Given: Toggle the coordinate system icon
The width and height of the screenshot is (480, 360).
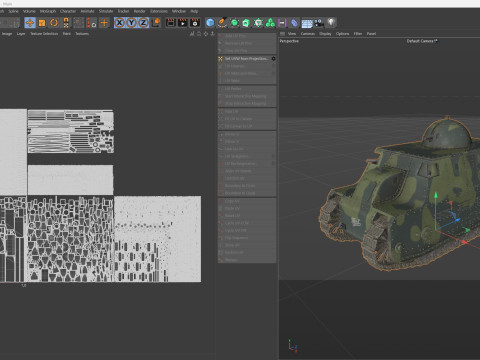Looking at the screenshot, I should pyautogui.click(x=156, y=23).
